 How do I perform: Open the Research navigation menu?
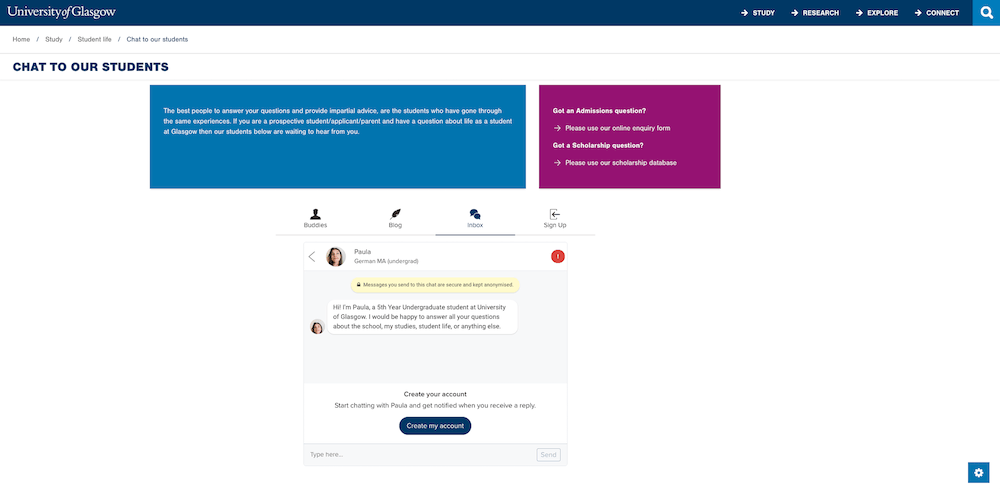[x=815, y=13]
